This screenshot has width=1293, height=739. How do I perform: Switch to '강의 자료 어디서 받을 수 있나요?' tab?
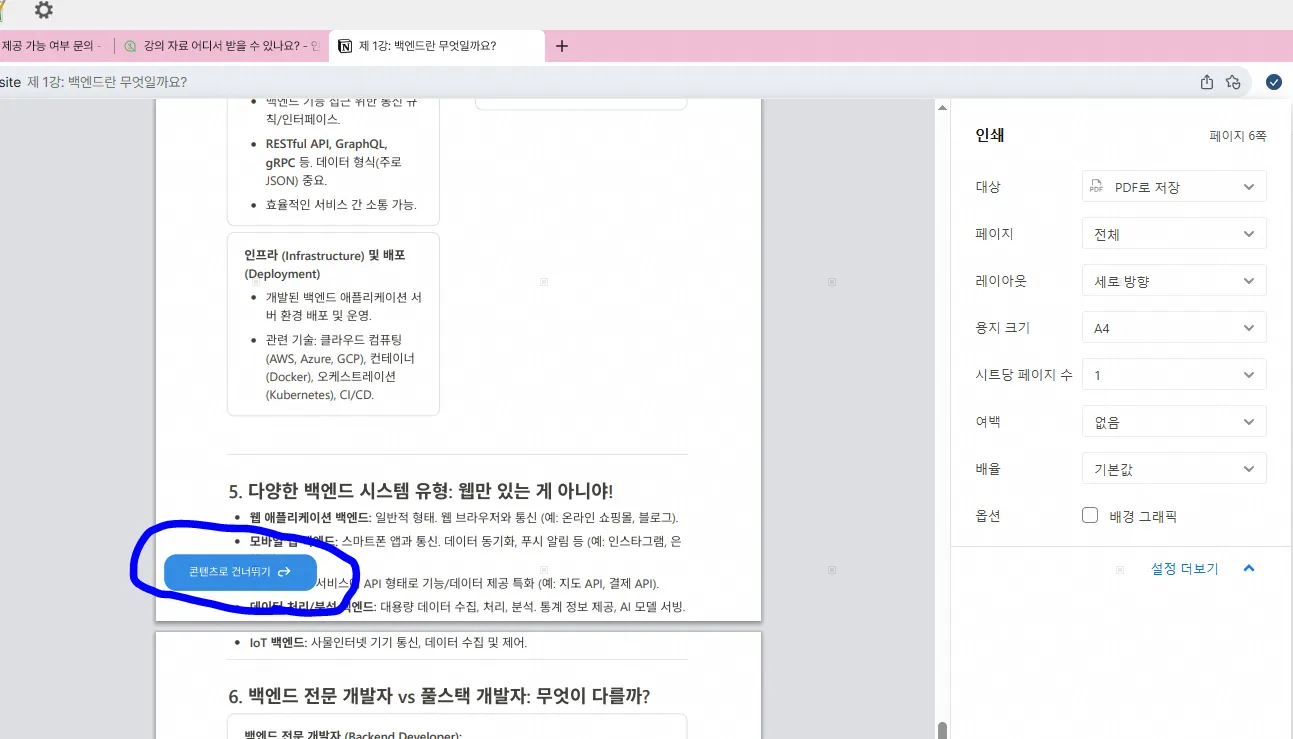(x=222, y=46)
